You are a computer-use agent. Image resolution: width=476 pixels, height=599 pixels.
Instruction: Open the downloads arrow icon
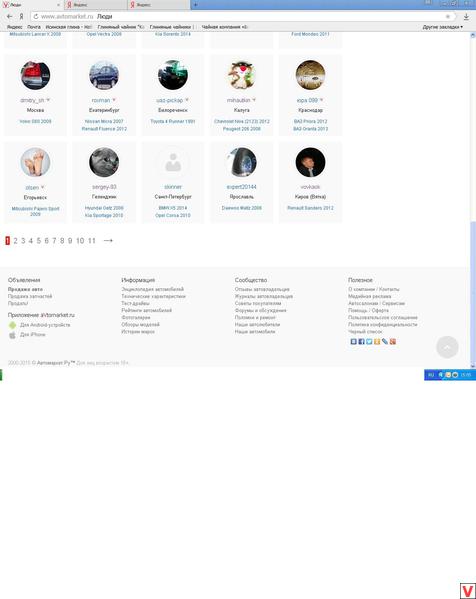coord(466,17)
